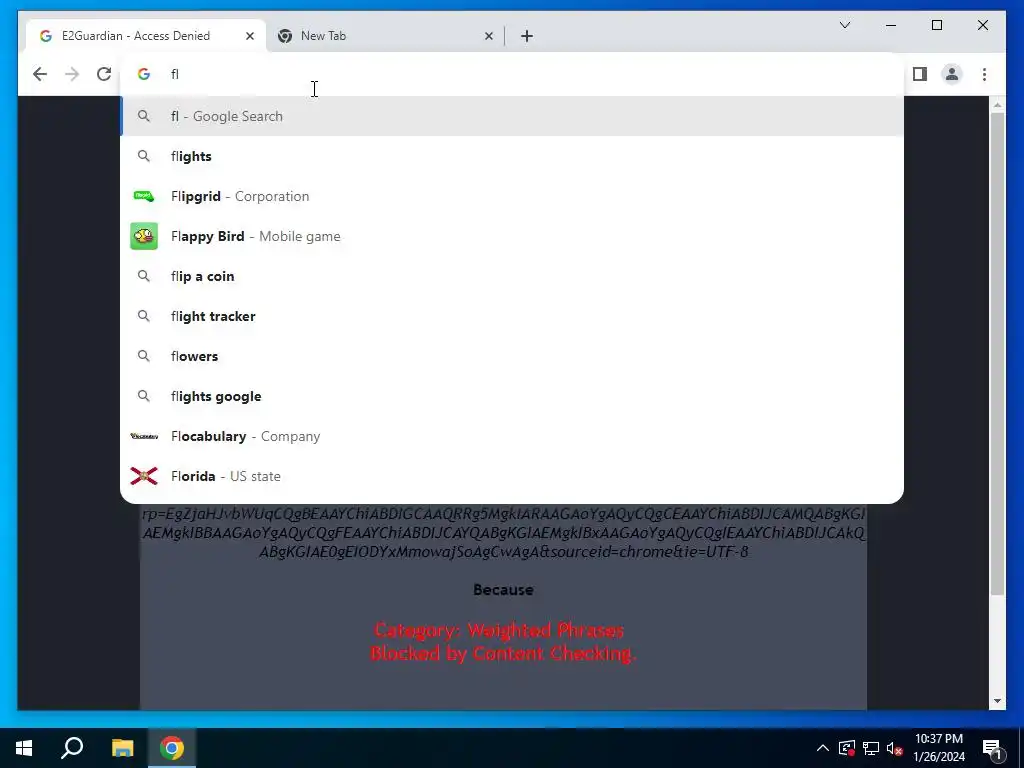1024x768 pixels.
Task: Open Chrome's three-dot menu
Action: [984, 74]
